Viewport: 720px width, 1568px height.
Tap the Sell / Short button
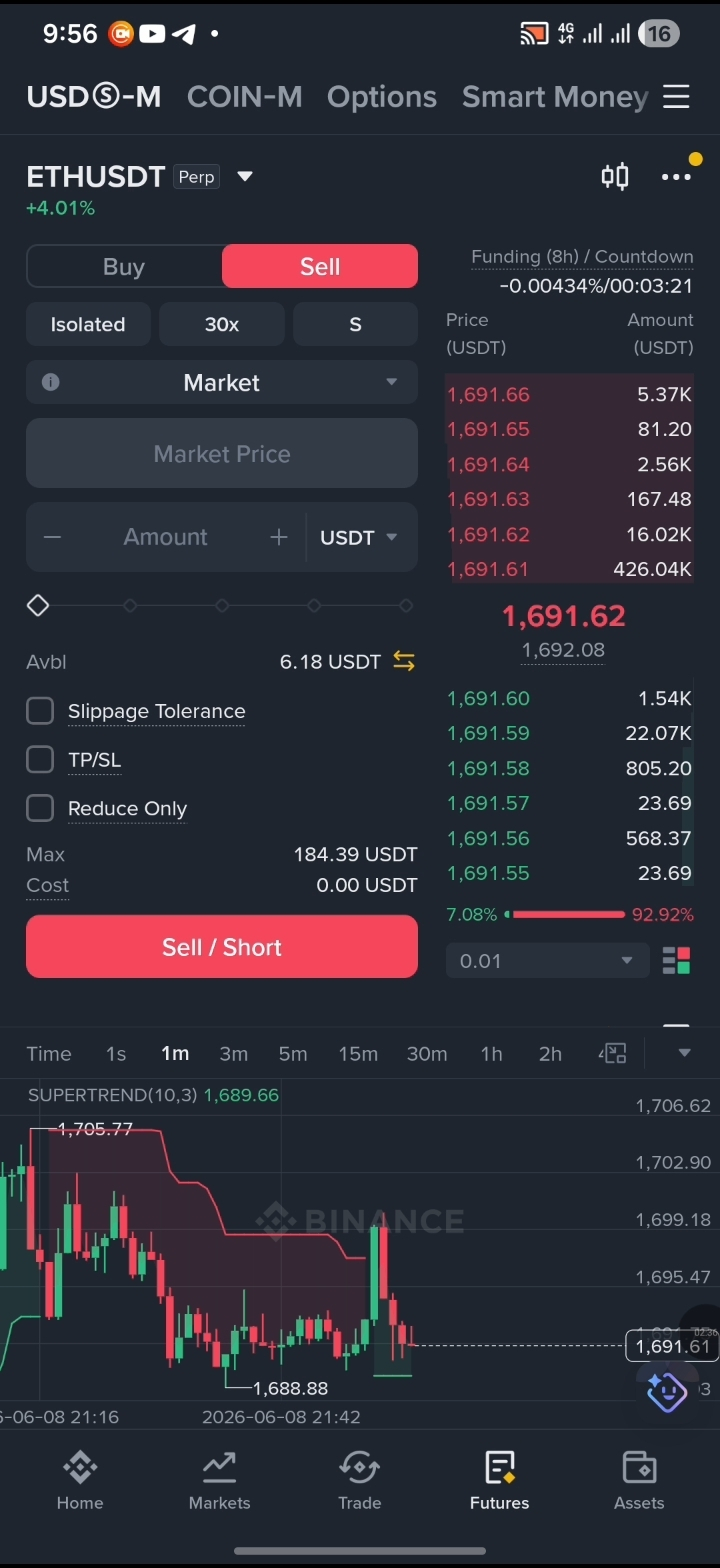click(222, 947)
